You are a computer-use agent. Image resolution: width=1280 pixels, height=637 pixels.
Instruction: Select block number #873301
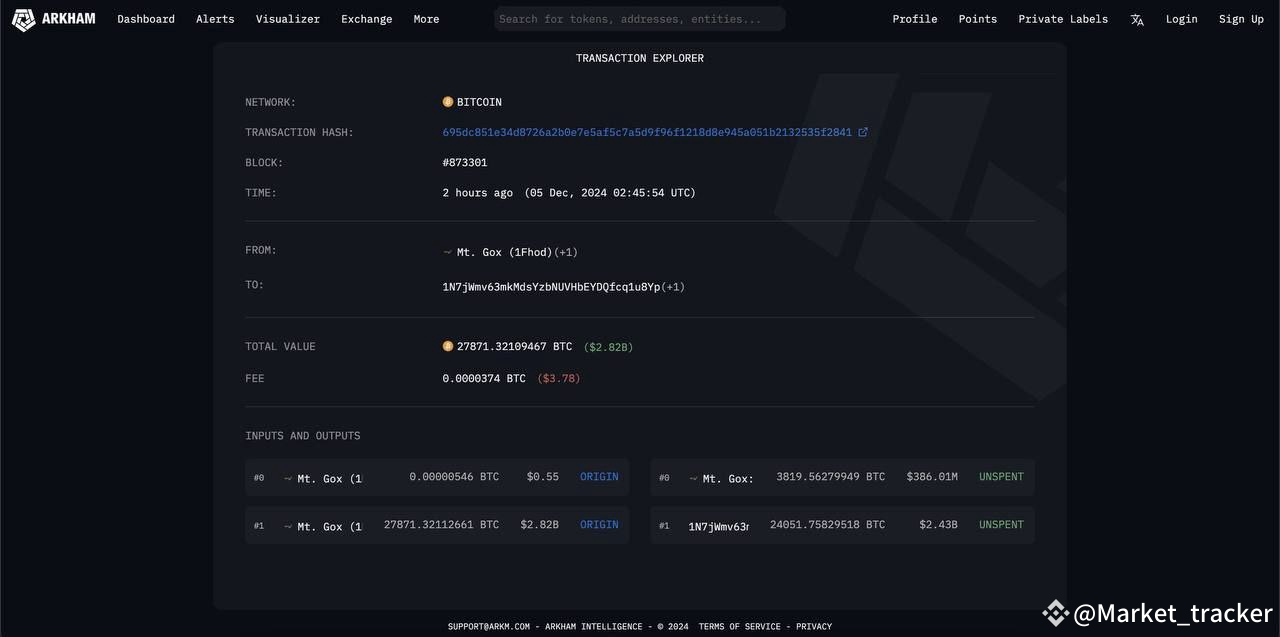465,162
